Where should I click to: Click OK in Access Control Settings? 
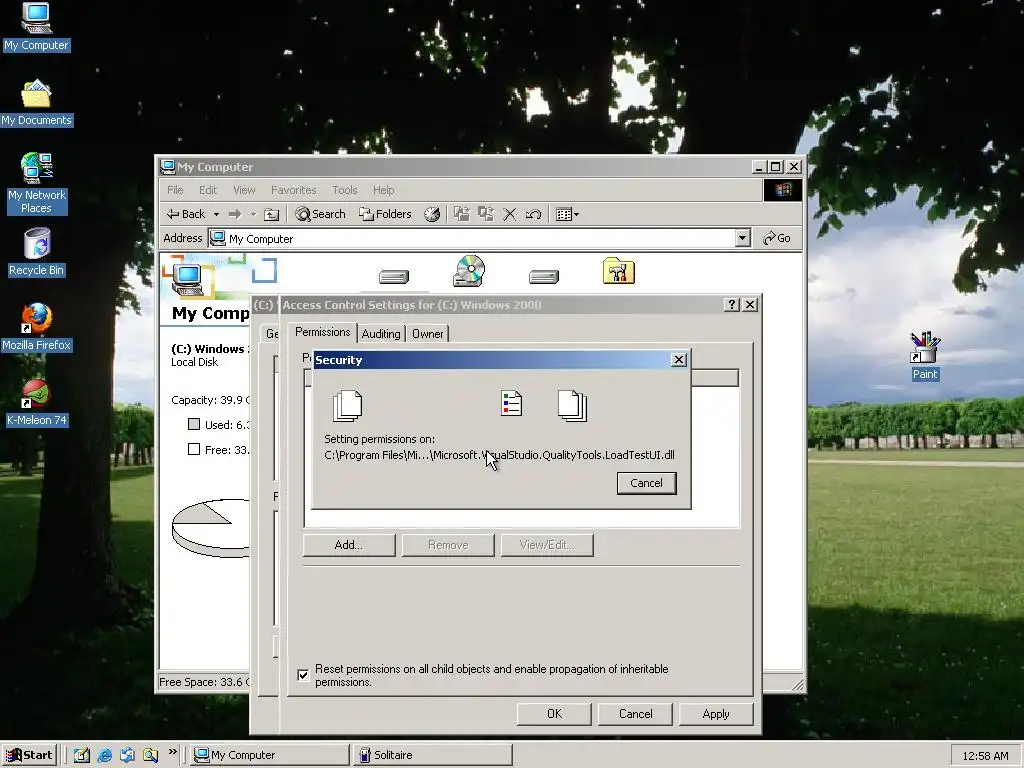coord(554,714)
